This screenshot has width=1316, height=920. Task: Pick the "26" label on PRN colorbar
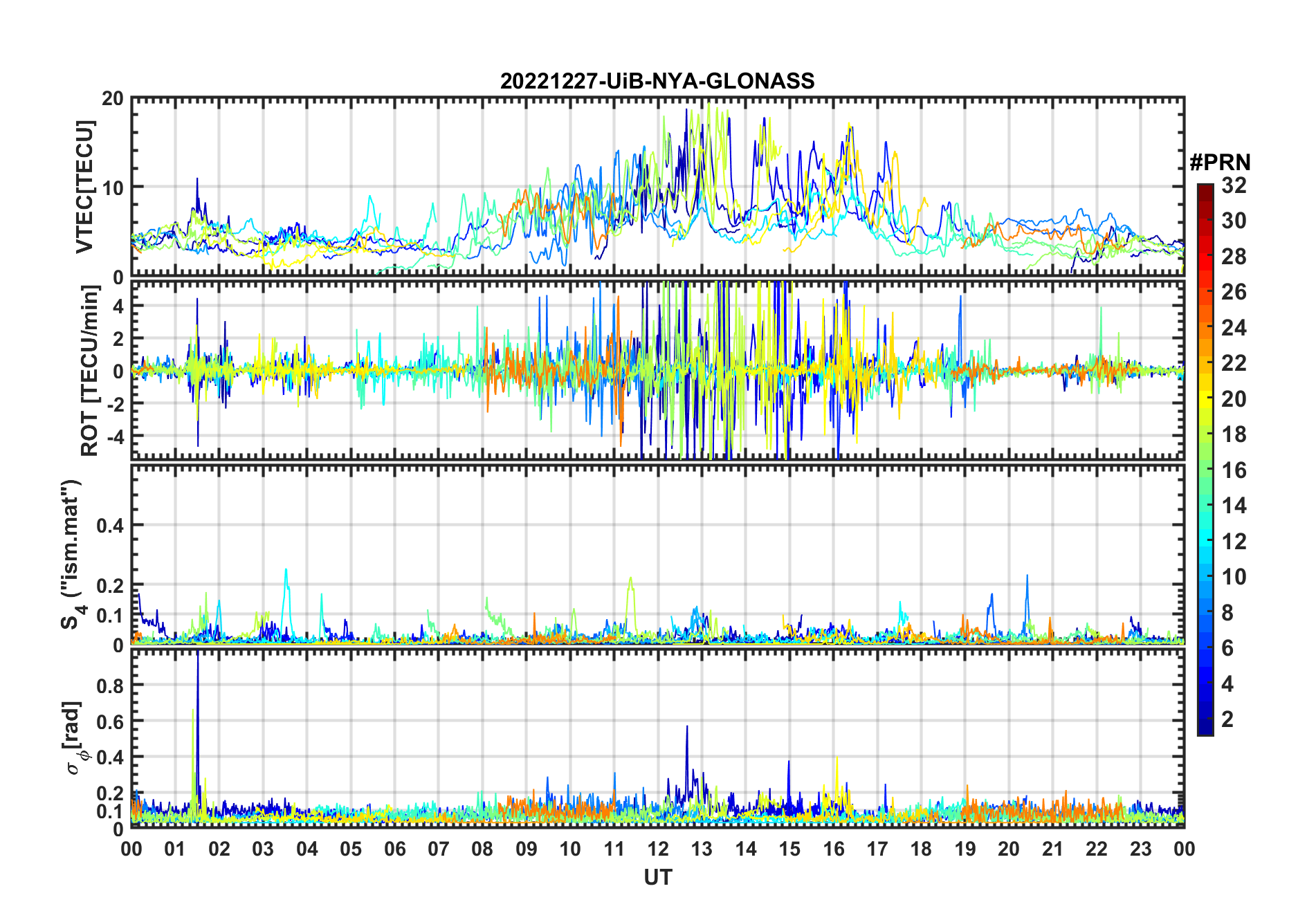pos(1234,292)
